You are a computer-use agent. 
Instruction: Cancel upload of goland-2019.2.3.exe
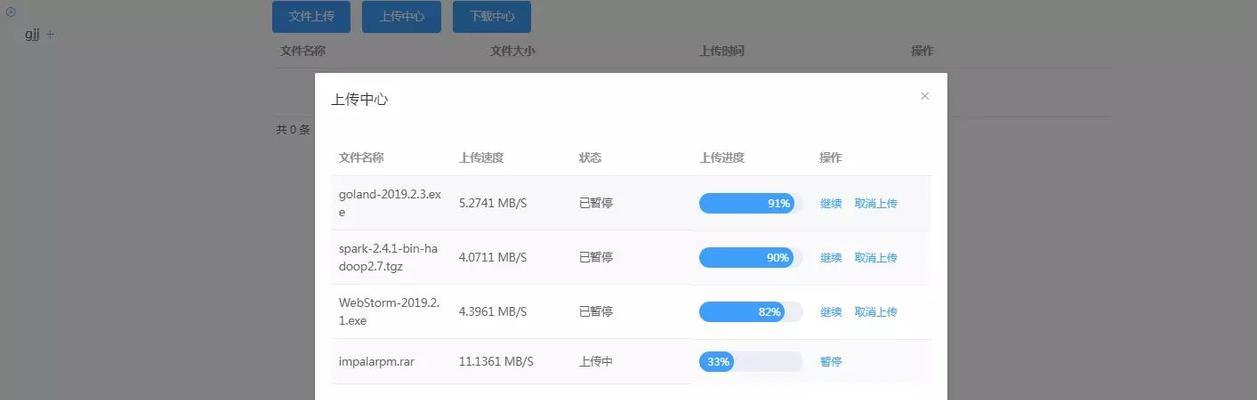tap(876, 203)
